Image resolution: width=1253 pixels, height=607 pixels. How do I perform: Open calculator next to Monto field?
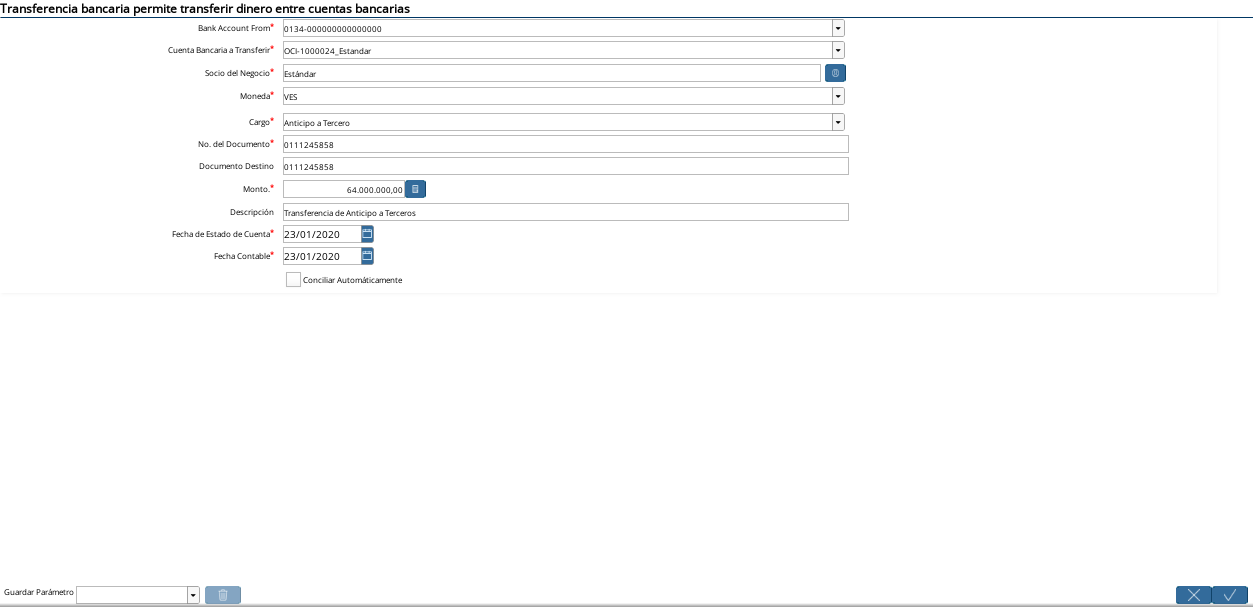(x=415, y=189)
